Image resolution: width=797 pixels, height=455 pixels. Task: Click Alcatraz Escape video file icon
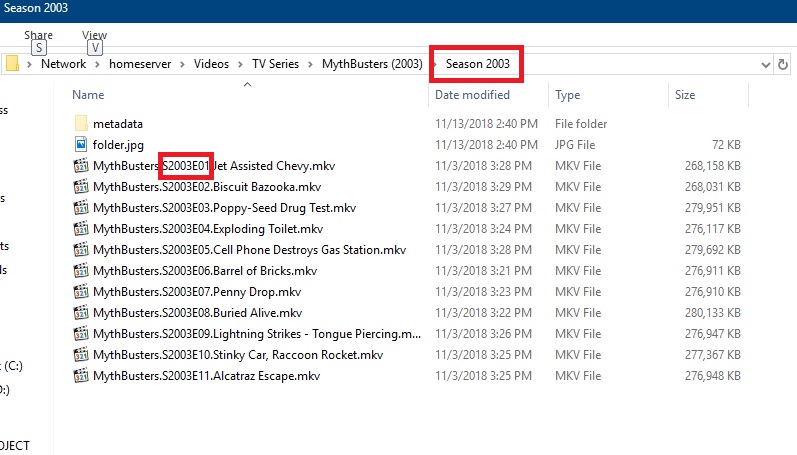click(x=81, y=376)
